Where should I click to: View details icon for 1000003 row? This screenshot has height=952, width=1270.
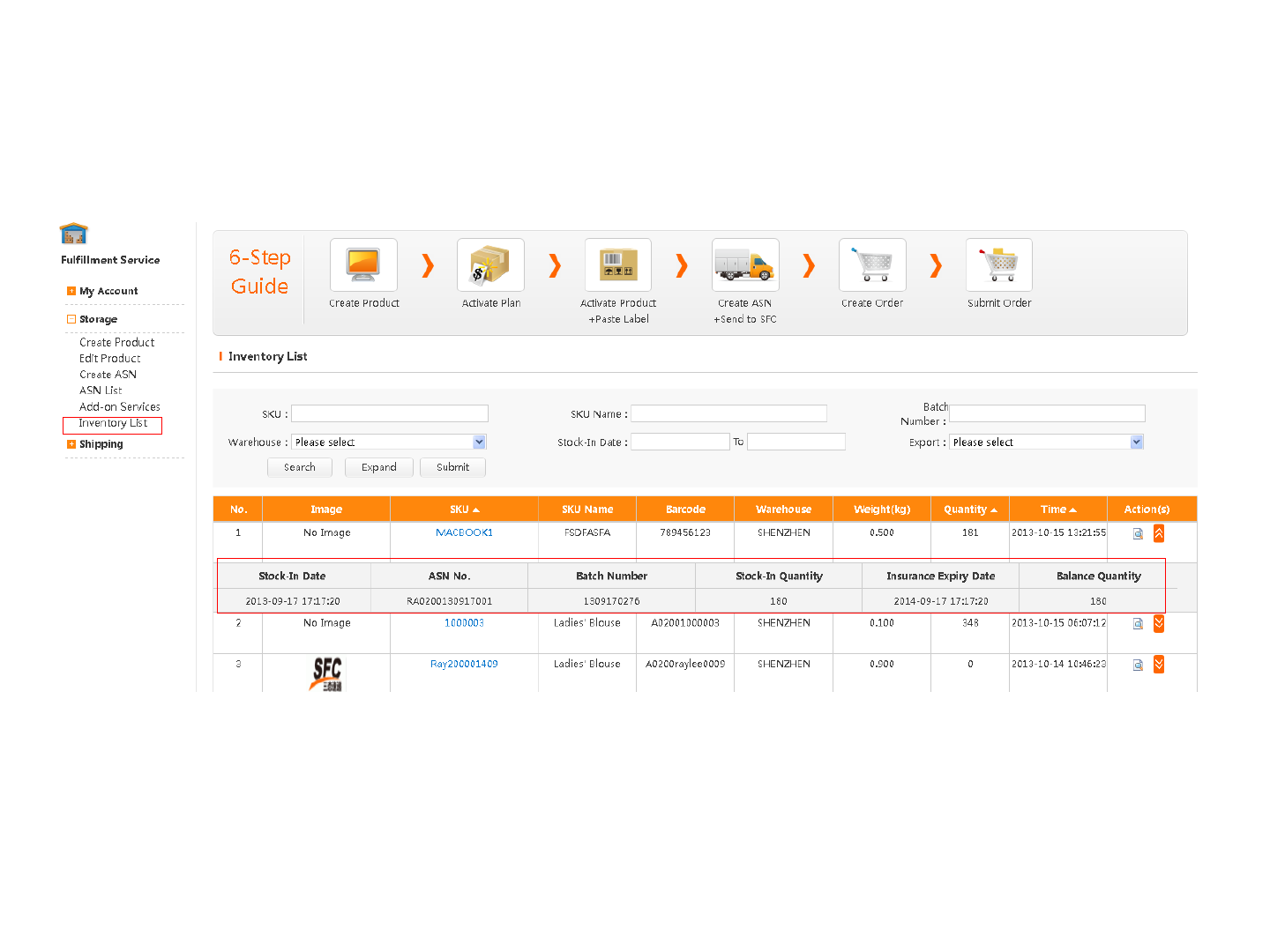pyautogui.click(x=1138, y=623)
